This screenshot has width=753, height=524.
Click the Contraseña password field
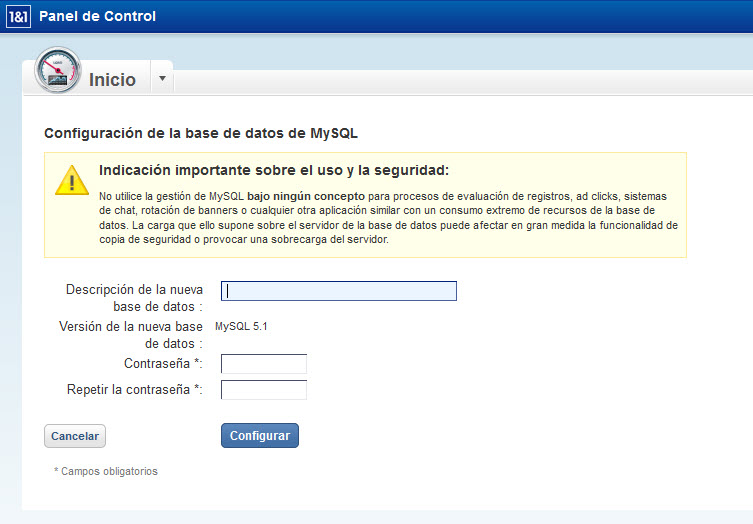[x=264, y=364]
